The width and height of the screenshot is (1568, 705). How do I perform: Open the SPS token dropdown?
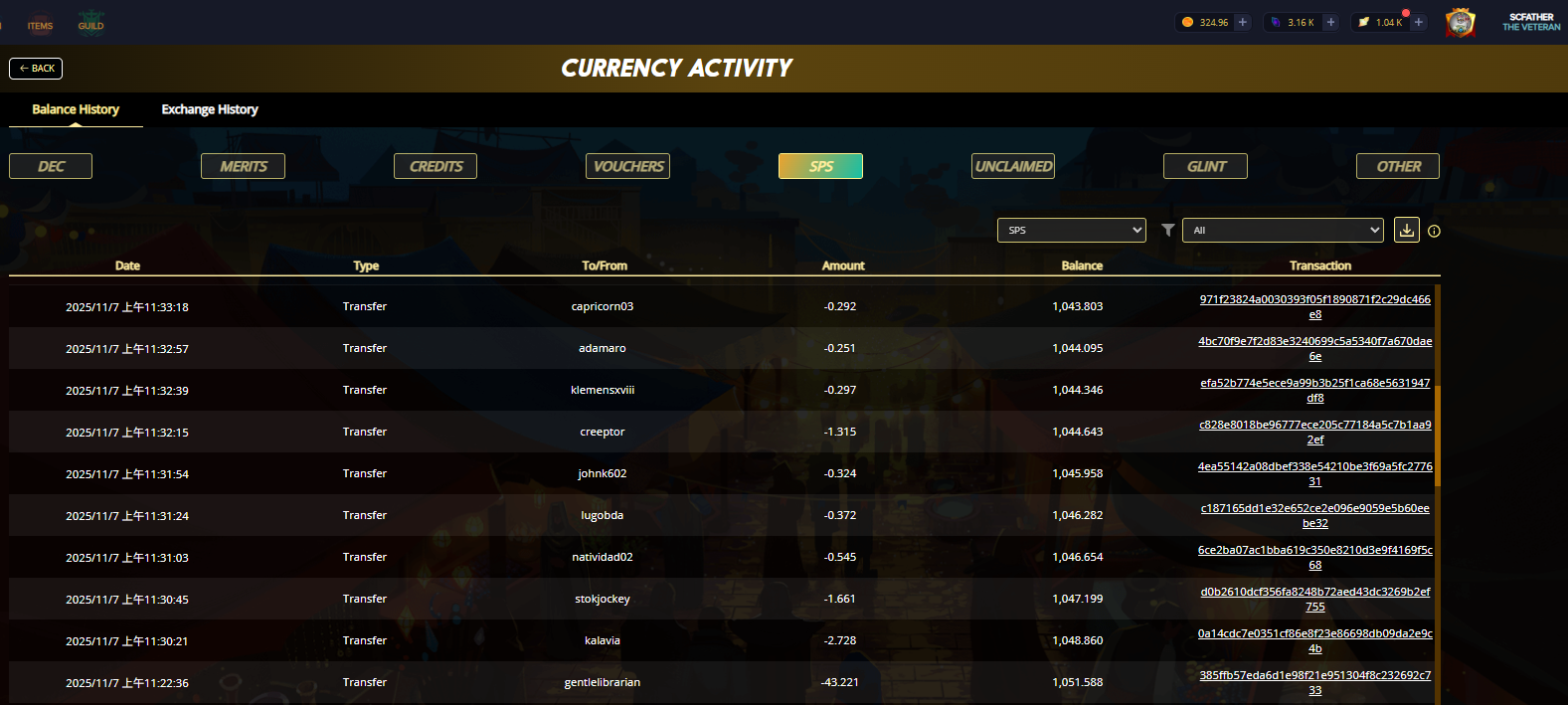(1072, 230)
